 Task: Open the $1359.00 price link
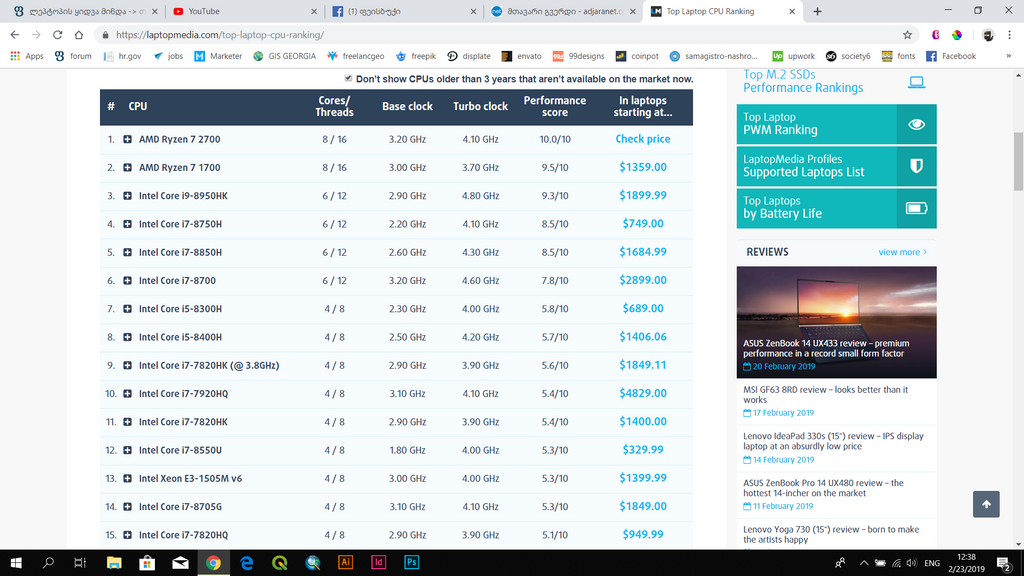click(643, 167)
